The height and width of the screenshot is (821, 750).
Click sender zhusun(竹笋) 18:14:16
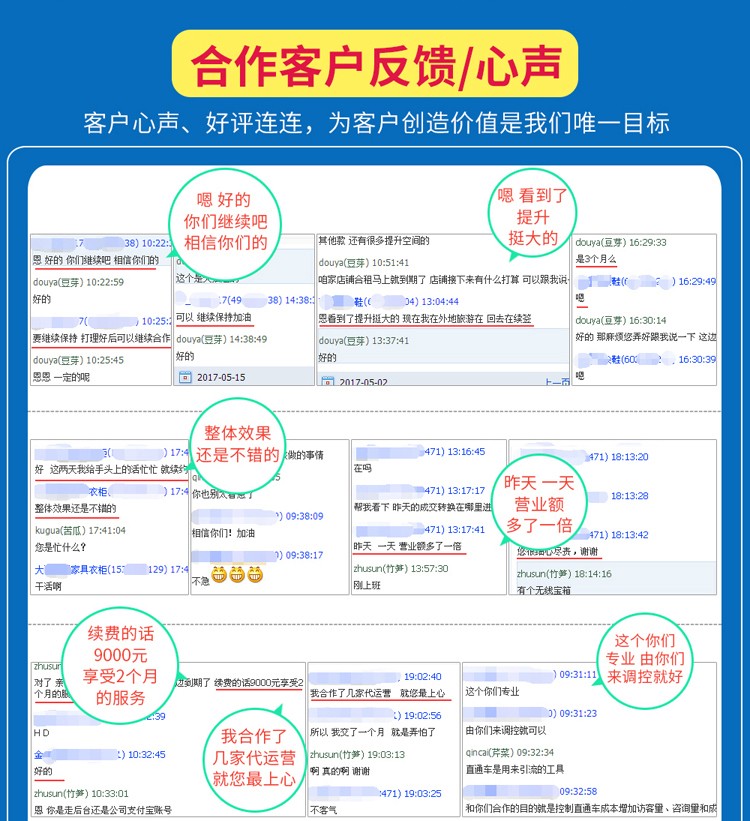[x=565, y=574]
